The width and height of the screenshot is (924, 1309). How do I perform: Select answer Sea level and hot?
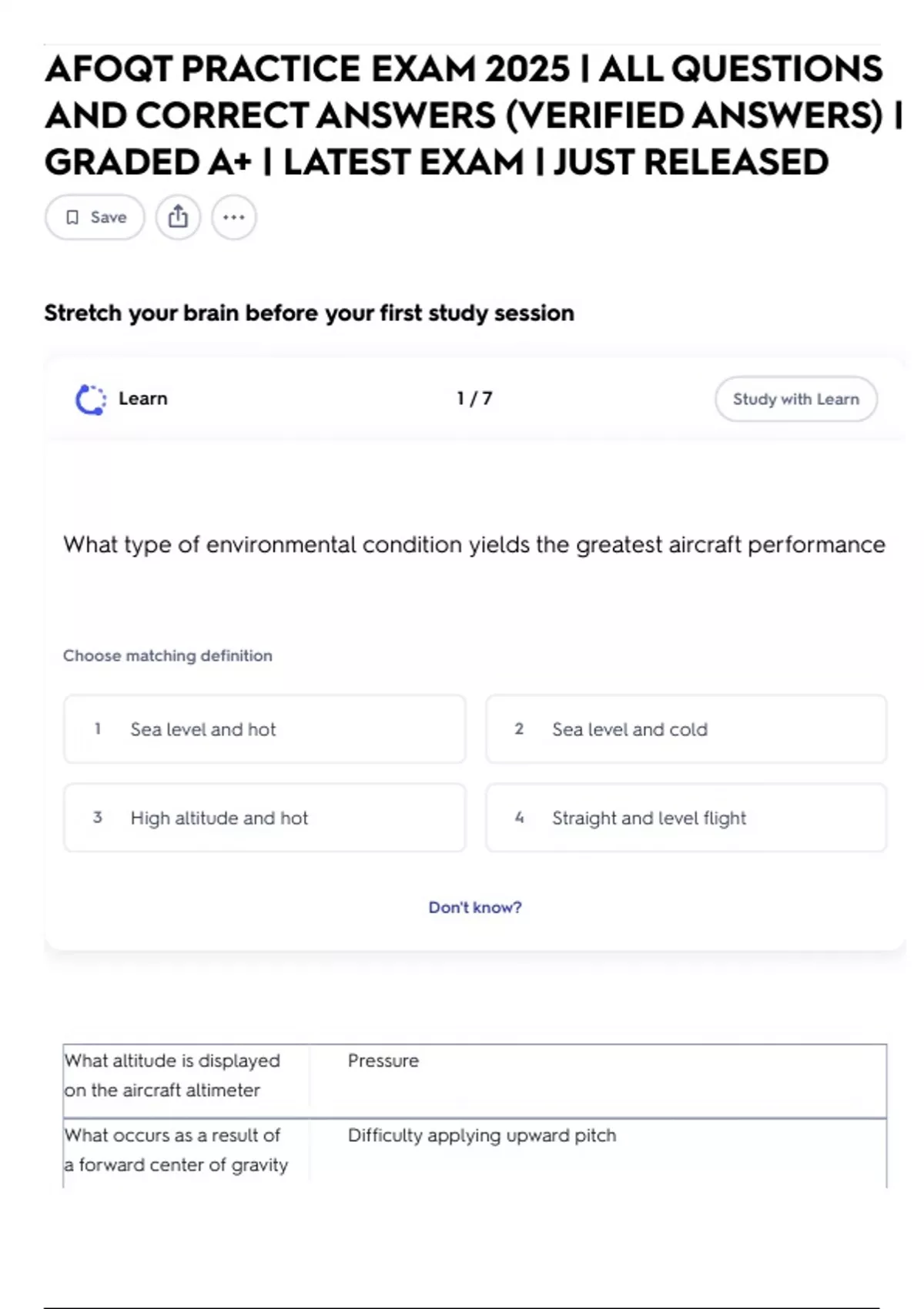(x=264, y=729)
